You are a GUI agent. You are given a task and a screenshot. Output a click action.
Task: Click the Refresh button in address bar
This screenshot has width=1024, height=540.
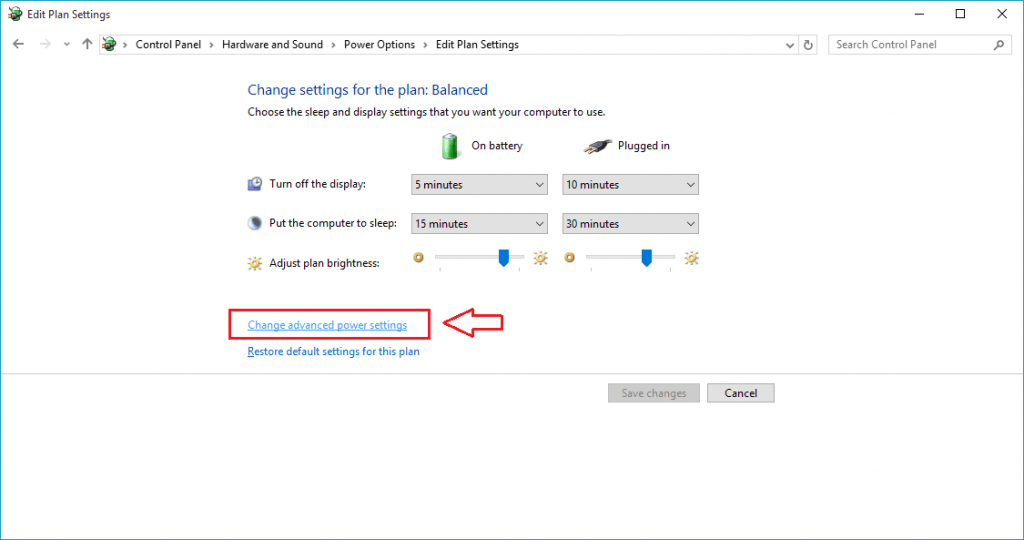[x=809, y=44]
